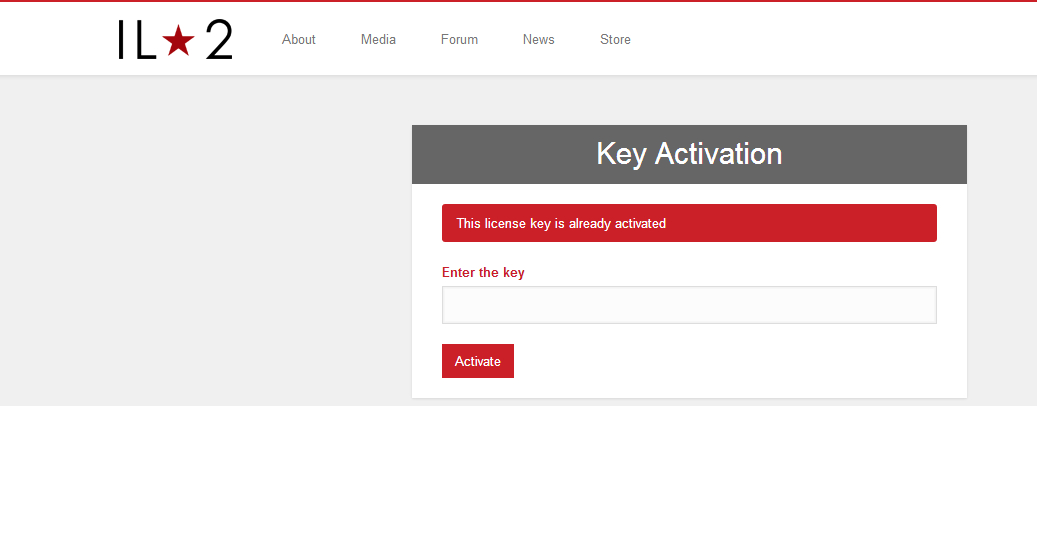Click the IL-2 logo in the header
Viewport: 1037px width, 540px height.
175,40
